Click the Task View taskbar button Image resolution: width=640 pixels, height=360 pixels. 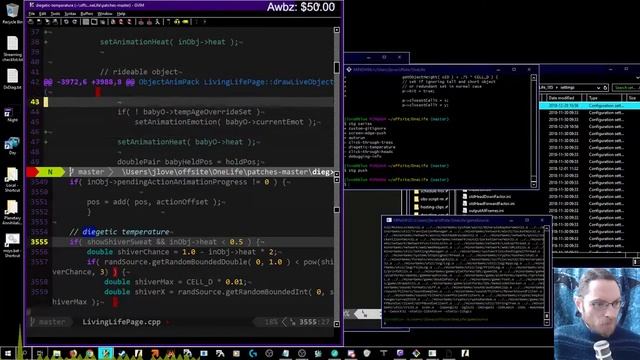(40, 353)
